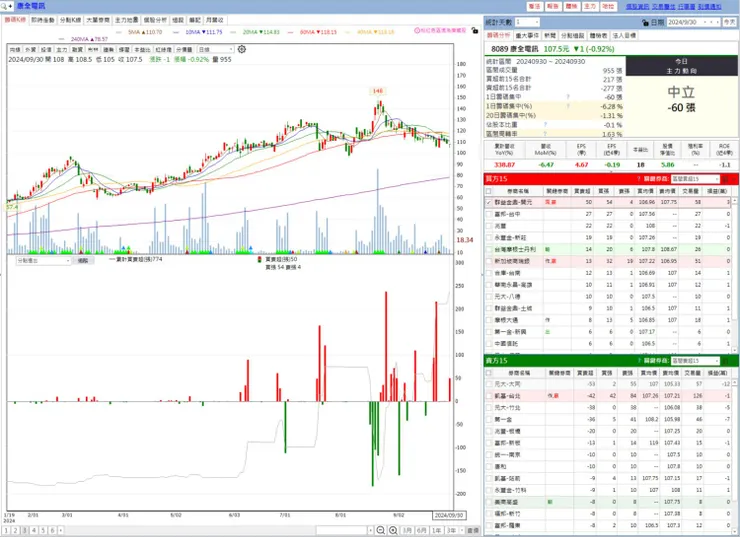This screenshot has height=537, width=740.
Task: Click the 3月 range button
Action: click(x=407, y=530)
